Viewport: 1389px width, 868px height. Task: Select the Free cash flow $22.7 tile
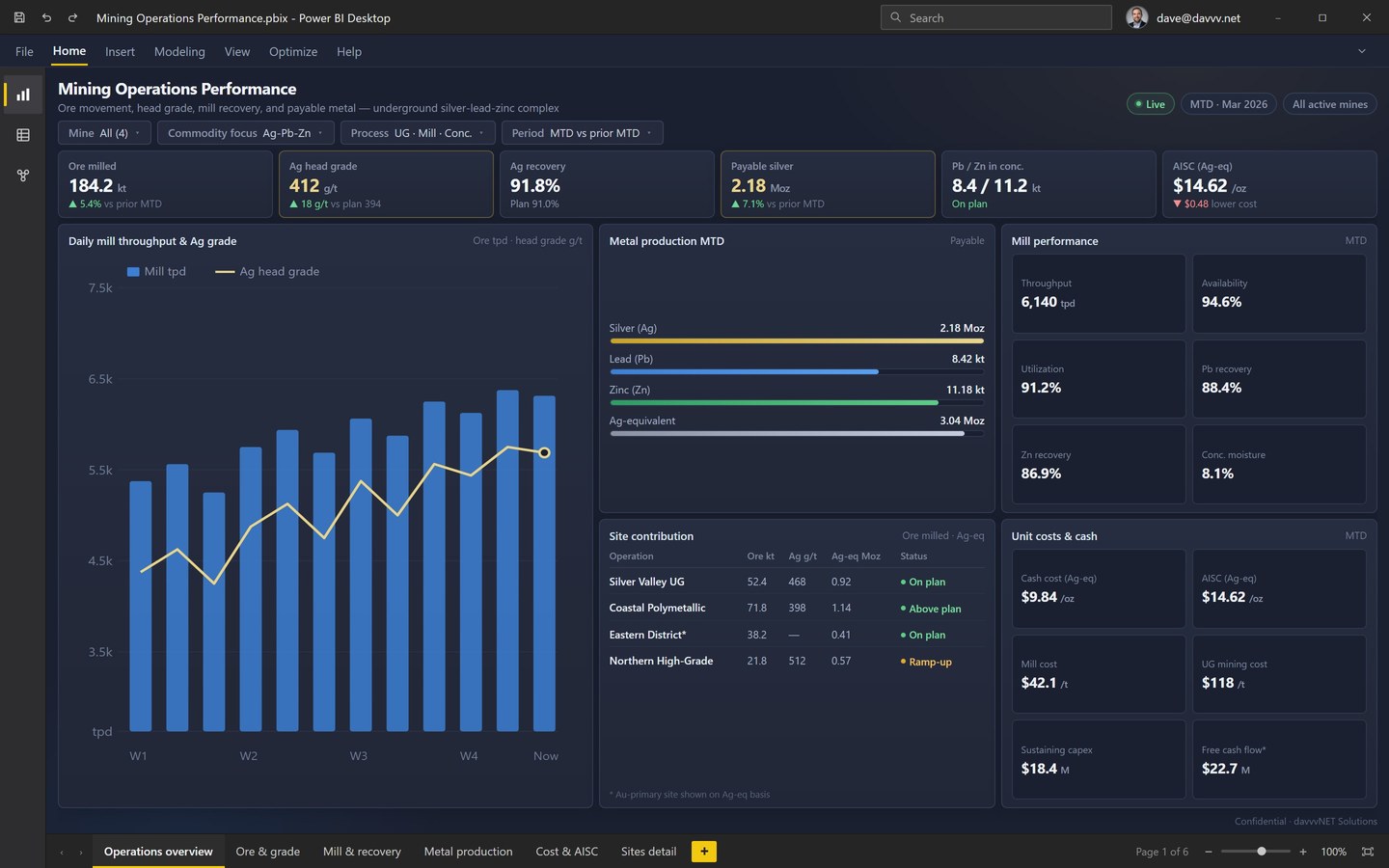[1279, 759]
